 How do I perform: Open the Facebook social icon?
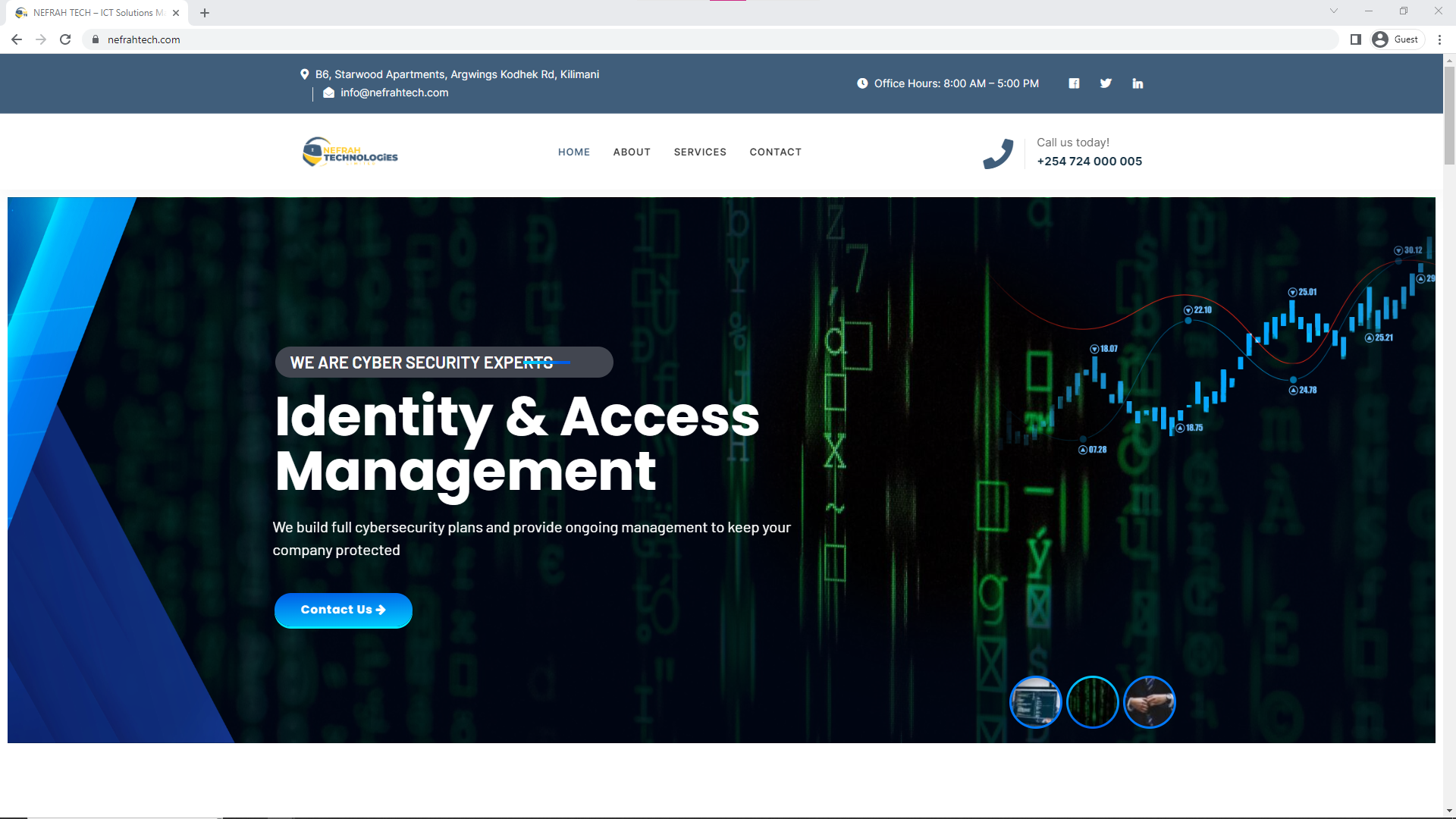point(1074,83)
